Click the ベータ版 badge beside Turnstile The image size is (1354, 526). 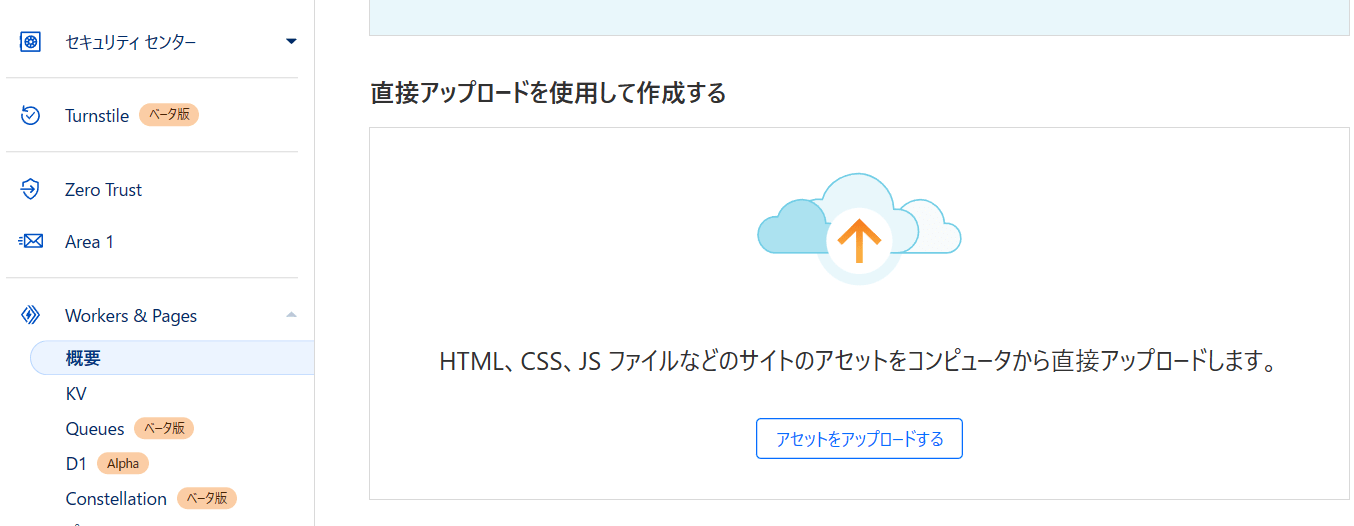point(169,115)
